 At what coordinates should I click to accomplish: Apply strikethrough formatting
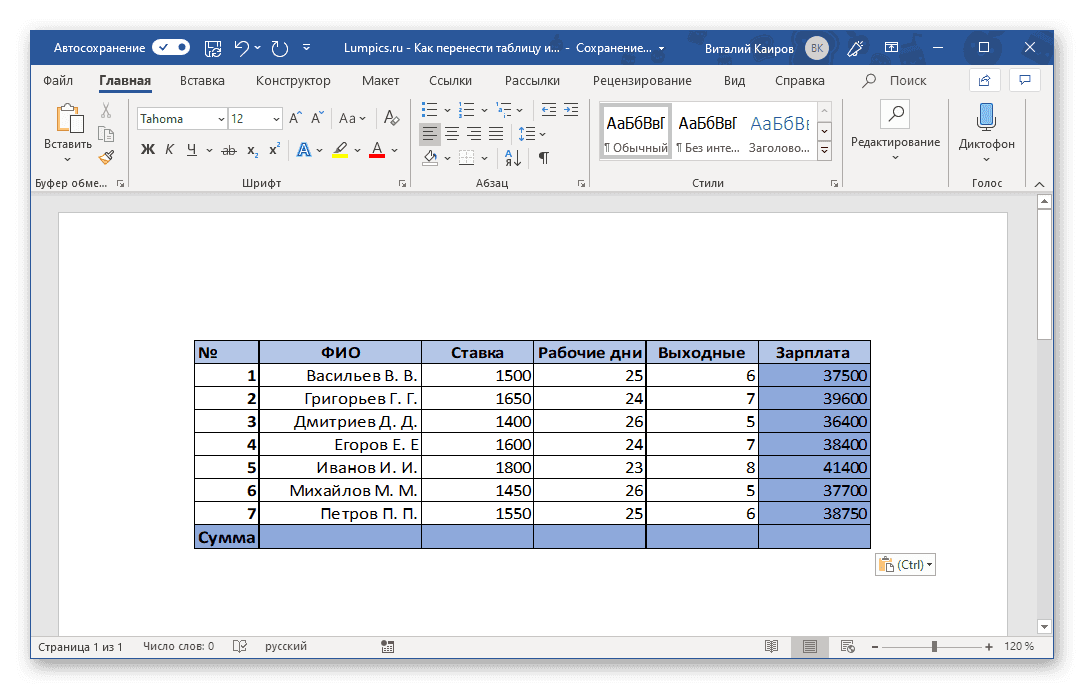[230, 149]
